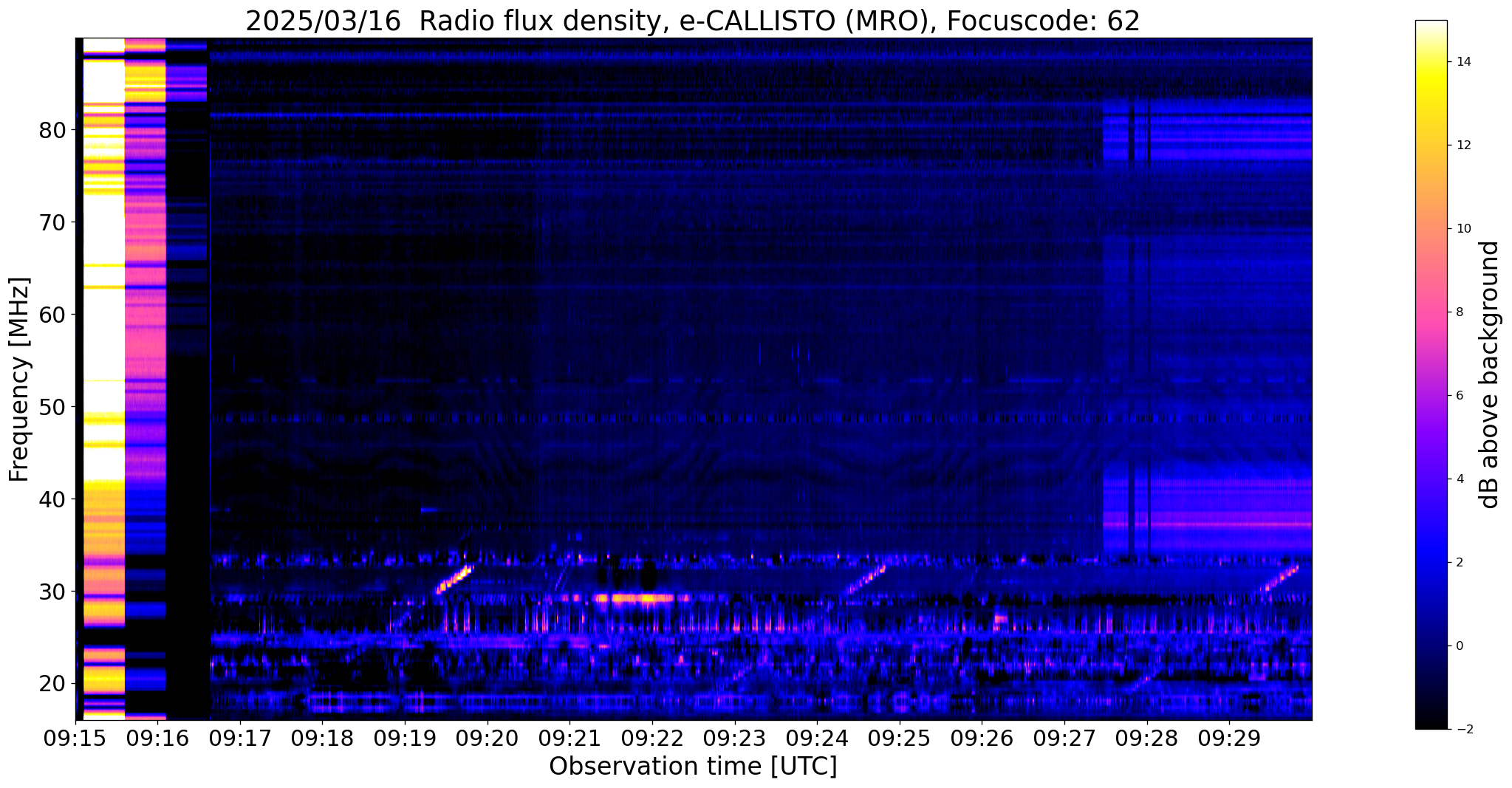The image size is (1512, 788).
Task: Click the drifting burst near 09:24:40 at 31 MHz
Action: pos(865,580)
